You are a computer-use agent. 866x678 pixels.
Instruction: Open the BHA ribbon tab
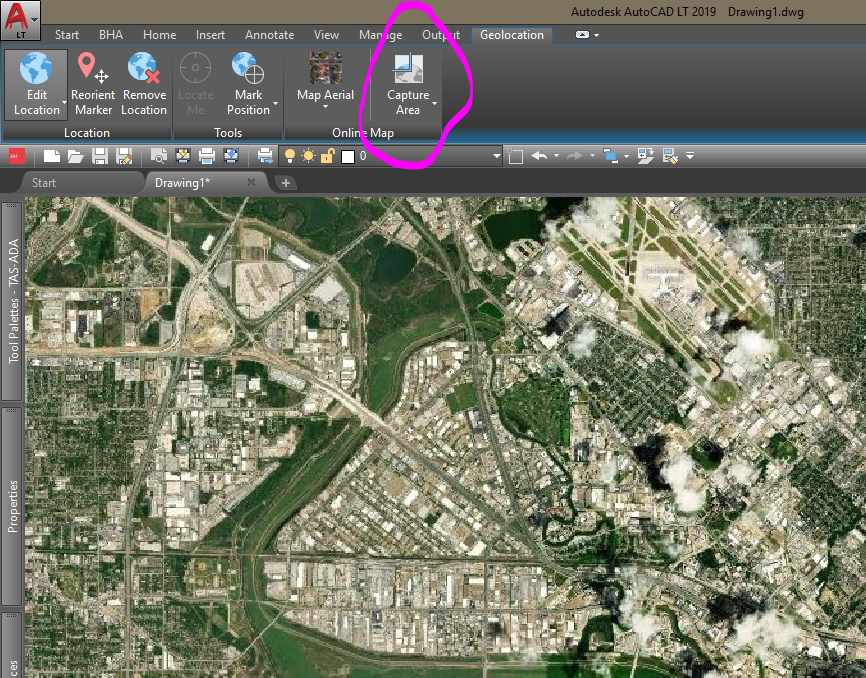(x=111, y=35)
